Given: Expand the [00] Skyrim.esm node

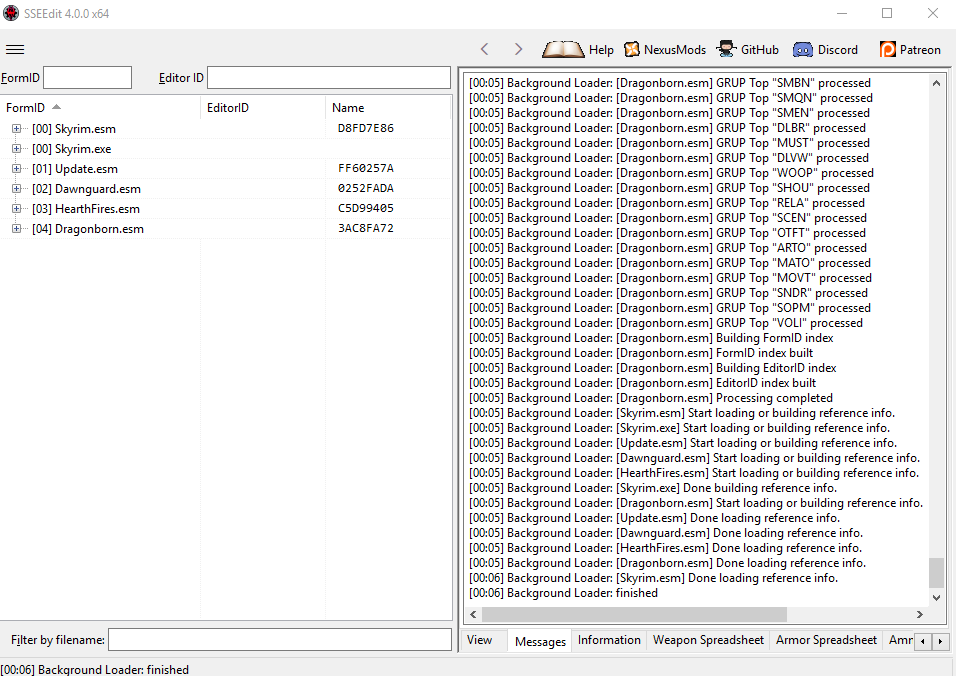Looking at the screenshot, I should point(16,129).
